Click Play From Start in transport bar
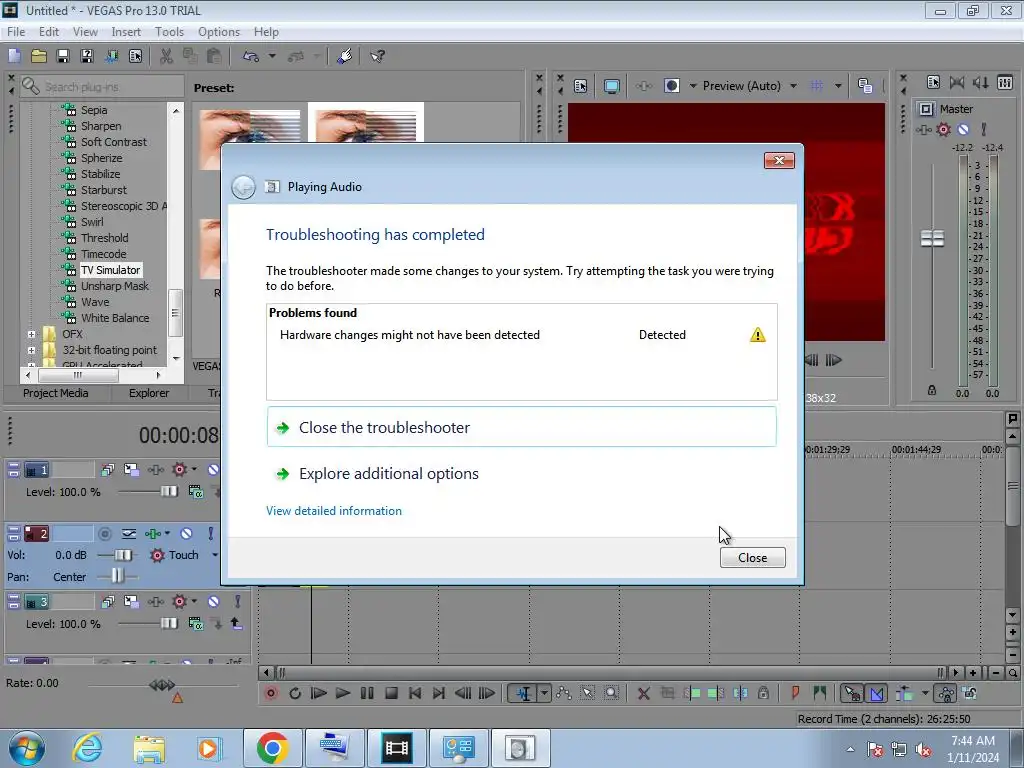Image resolution: width=1024 pixels, height=768 pixels. [319, 693]
